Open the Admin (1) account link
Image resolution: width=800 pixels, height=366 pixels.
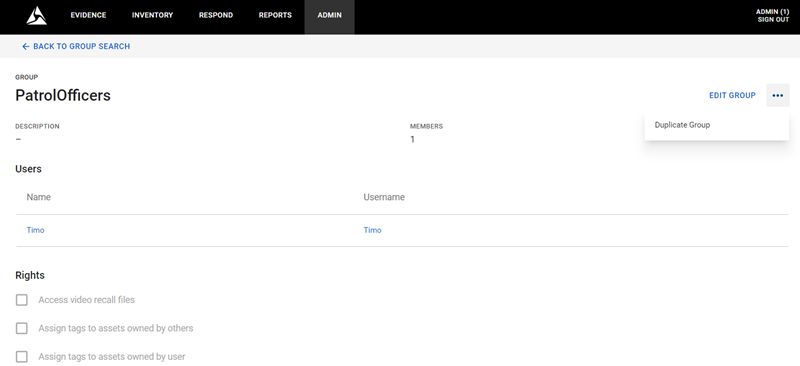[772, 12]
